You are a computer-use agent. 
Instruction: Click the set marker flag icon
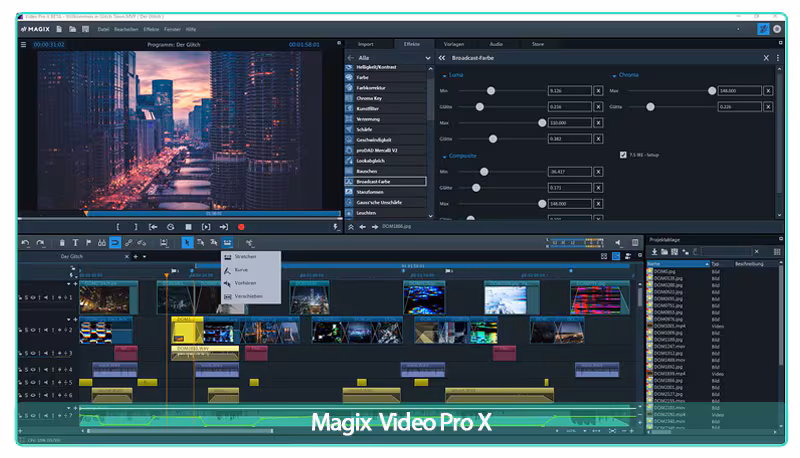[x=88, y=243]
